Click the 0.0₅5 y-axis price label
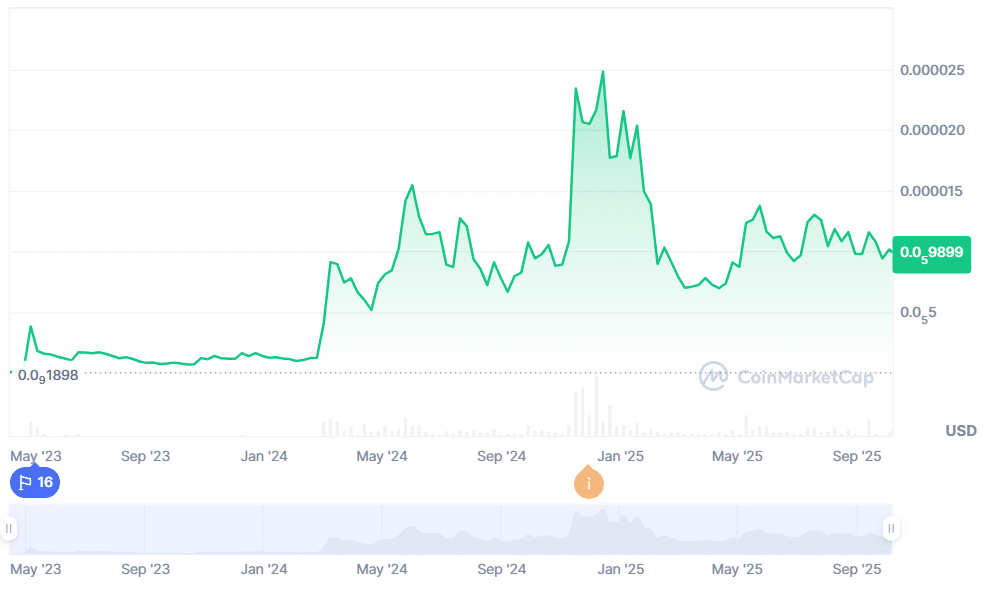 click(x=918, y=314)
